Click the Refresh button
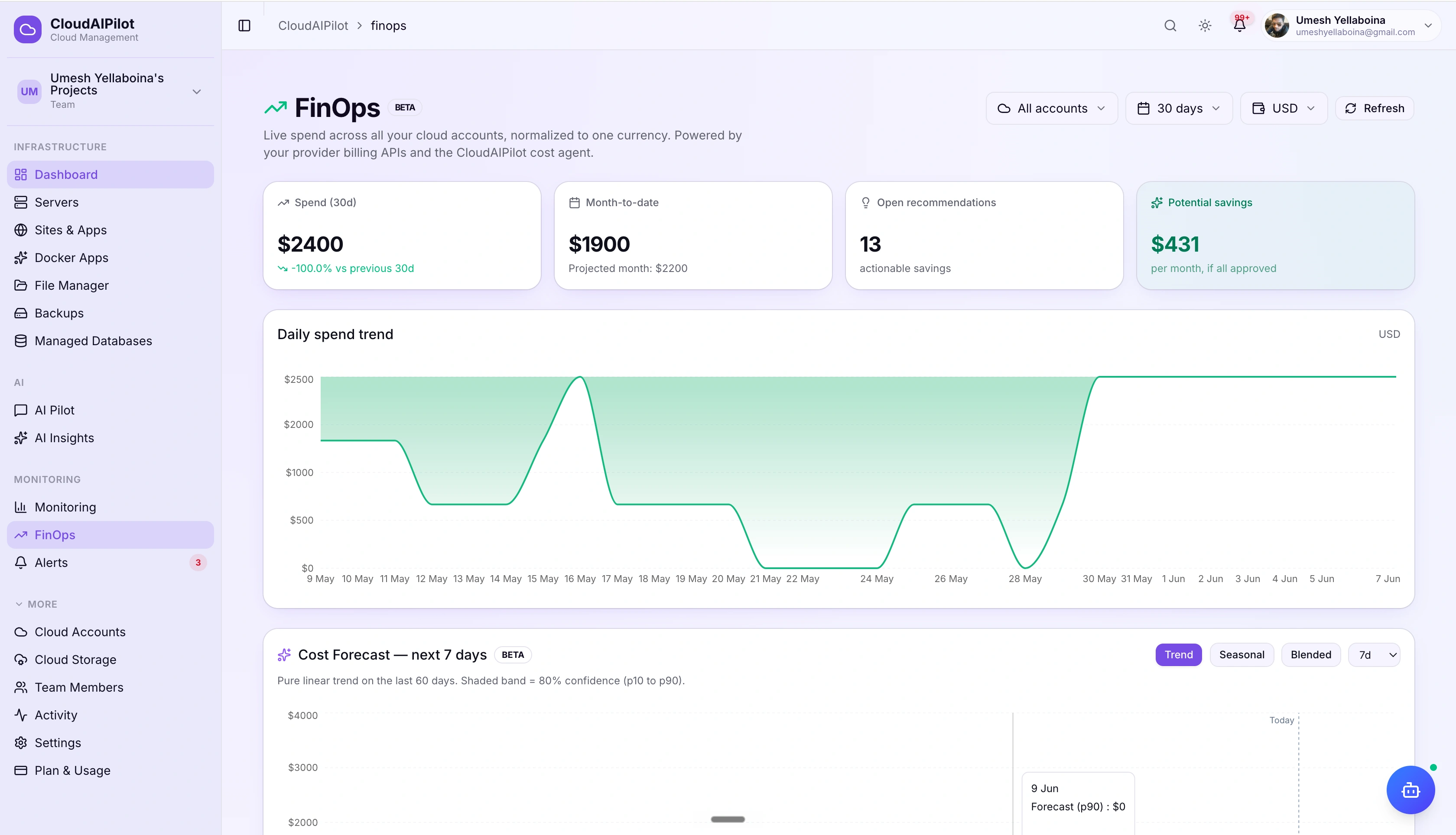 (x=1375, y=108)
